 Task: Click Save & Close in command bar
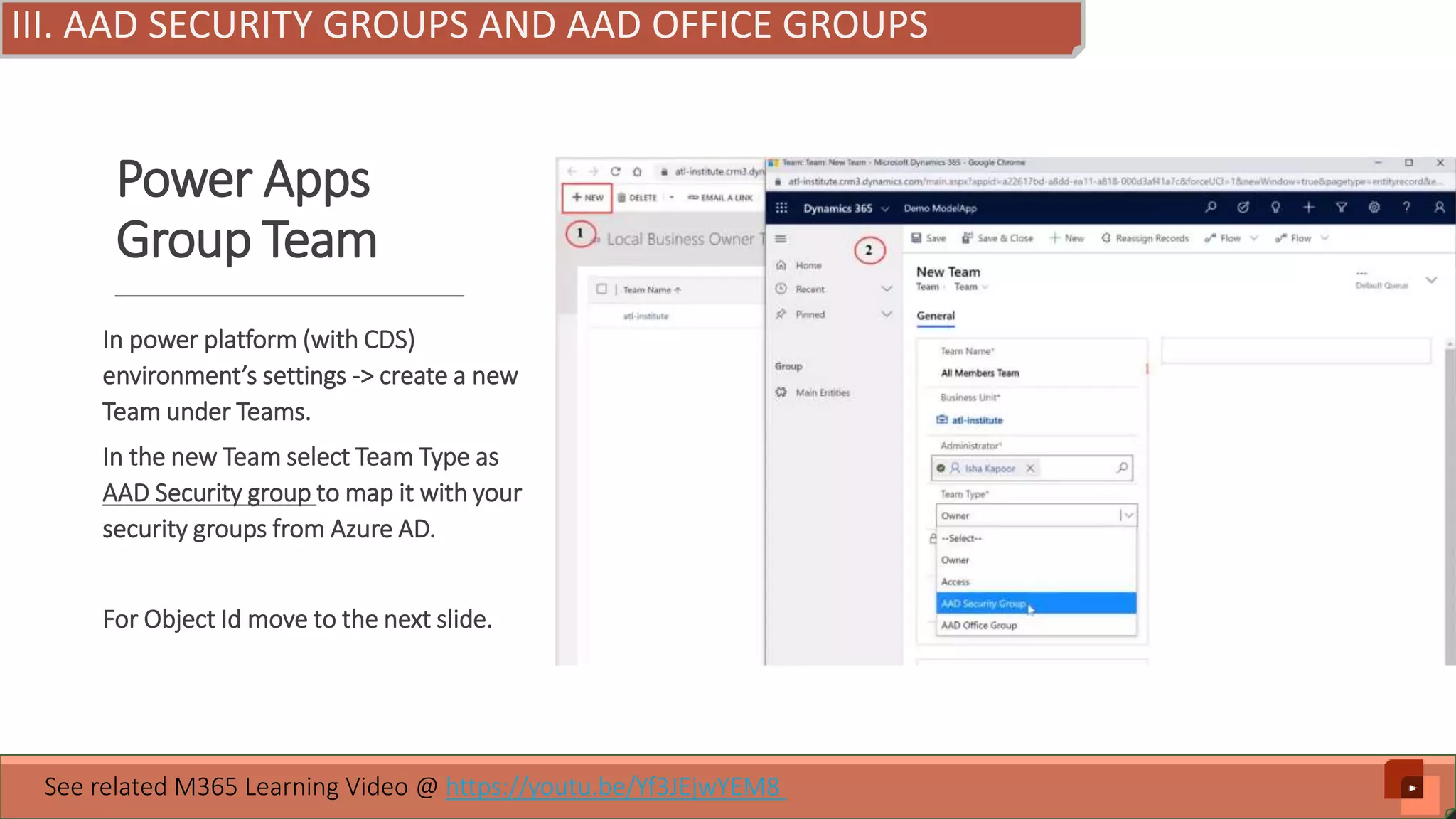[997, 238]
